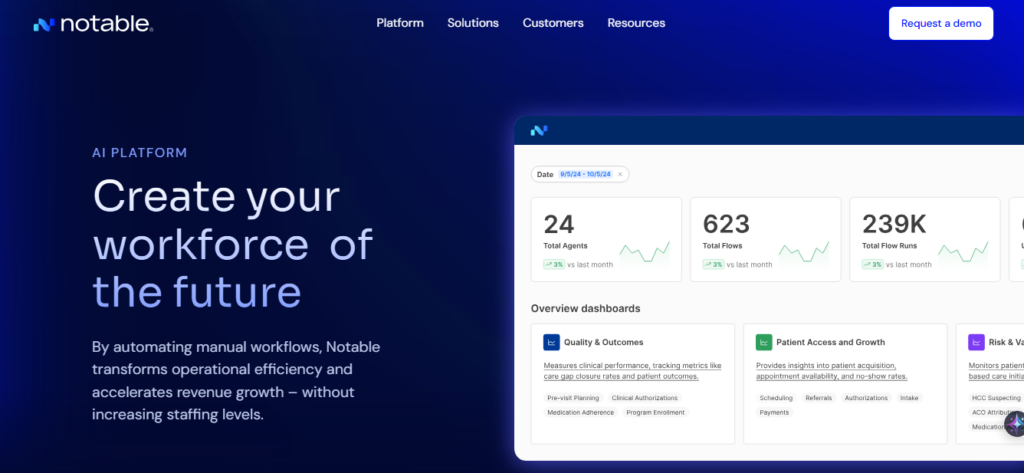Click the purple Risk dashboard icon
This screenshot has height=473, width=1024.
pos(976,342)
